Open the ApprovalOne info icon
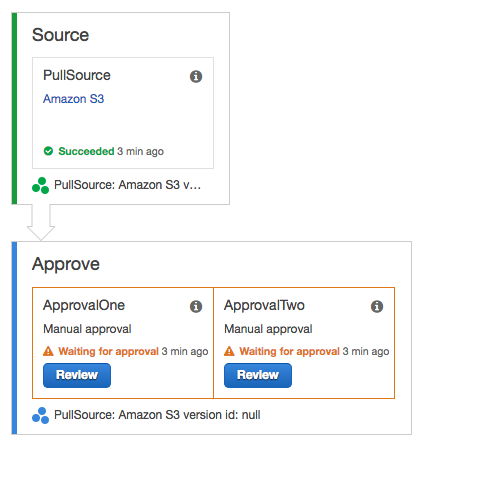The width and height of the screenshot is (487, 481). (196, 306)
